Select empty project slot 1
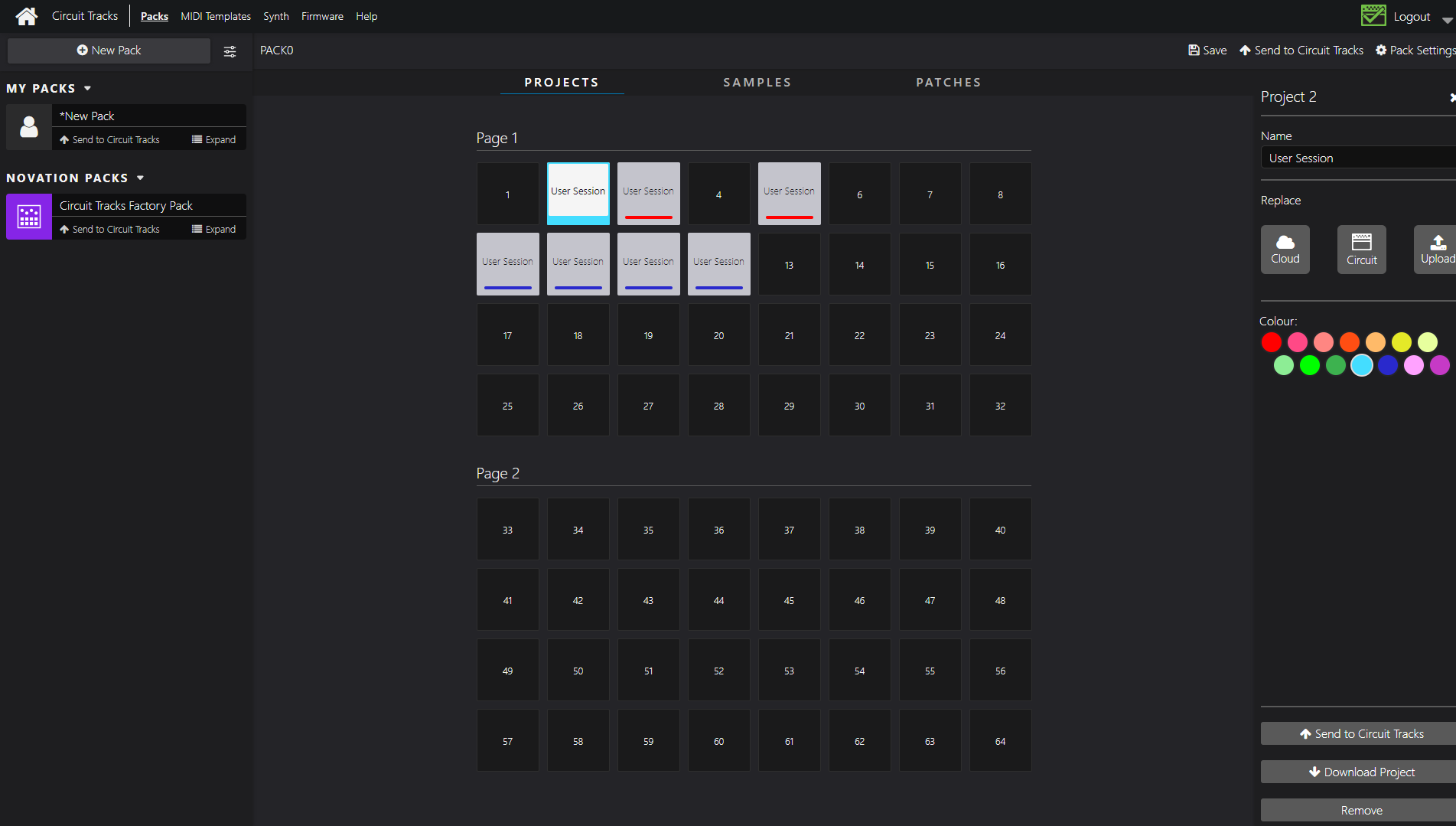This screenshot has width=1456, height=826. click(508, 194)
